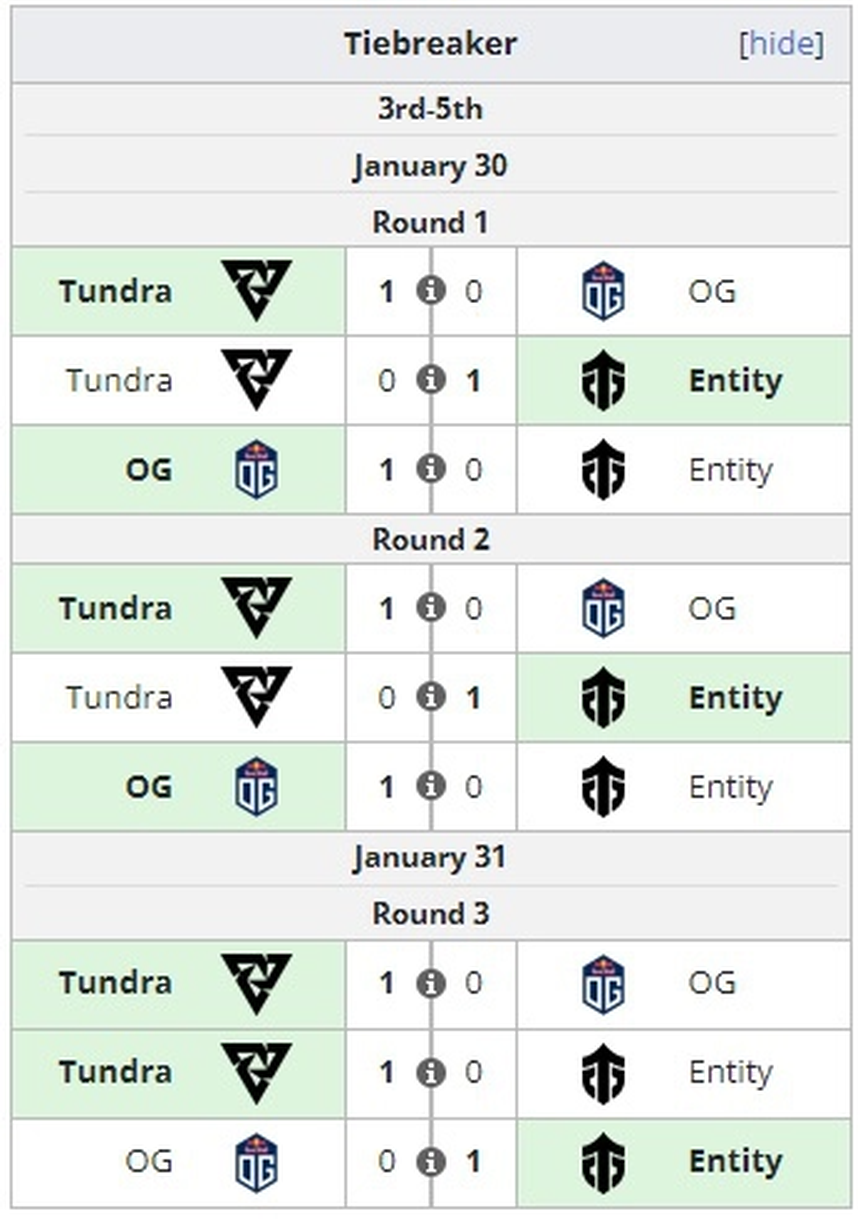Viewport: 860px width, 1219px height.
Task: Click Tundra logo in Round 1 first match
Action: coord(256,290)
